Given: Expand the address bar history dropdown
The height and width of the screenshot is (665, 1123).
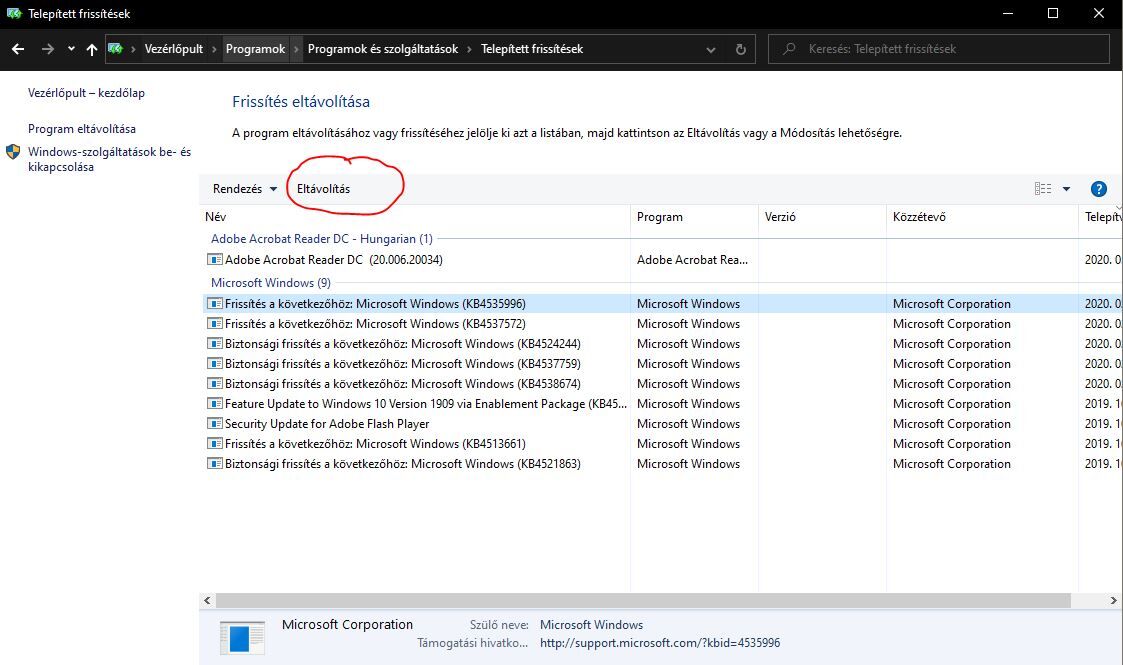Looking at the screenshot, I should pyautogui.click(x=711, y=49).
